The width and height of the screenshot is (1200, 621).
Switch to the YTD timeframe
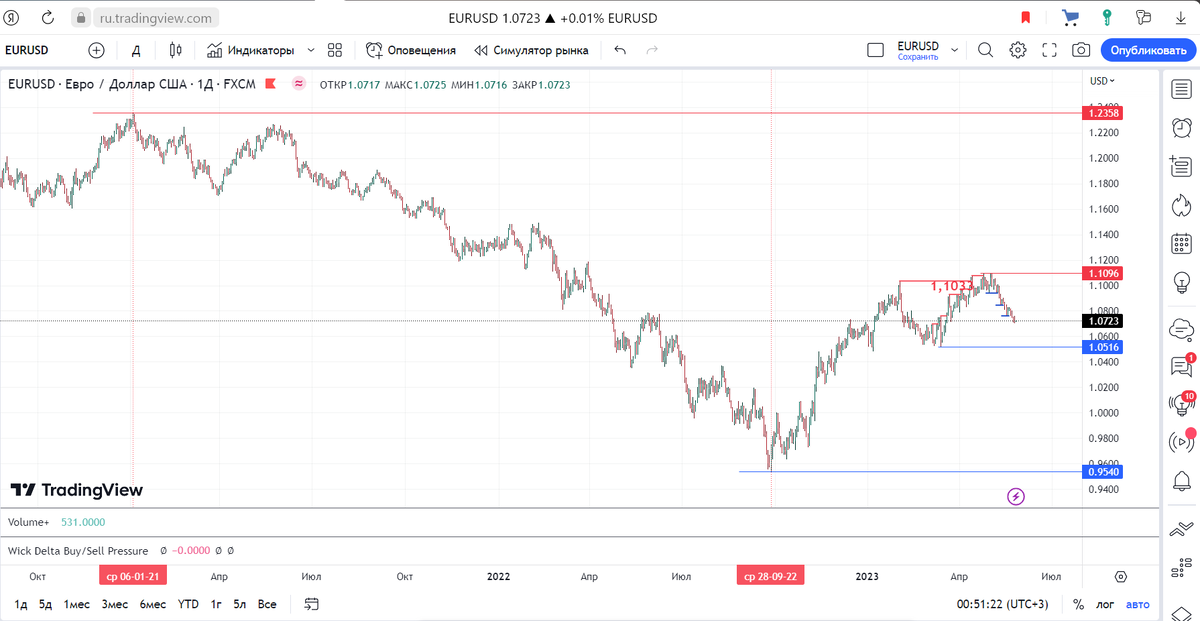pos(188,604)
